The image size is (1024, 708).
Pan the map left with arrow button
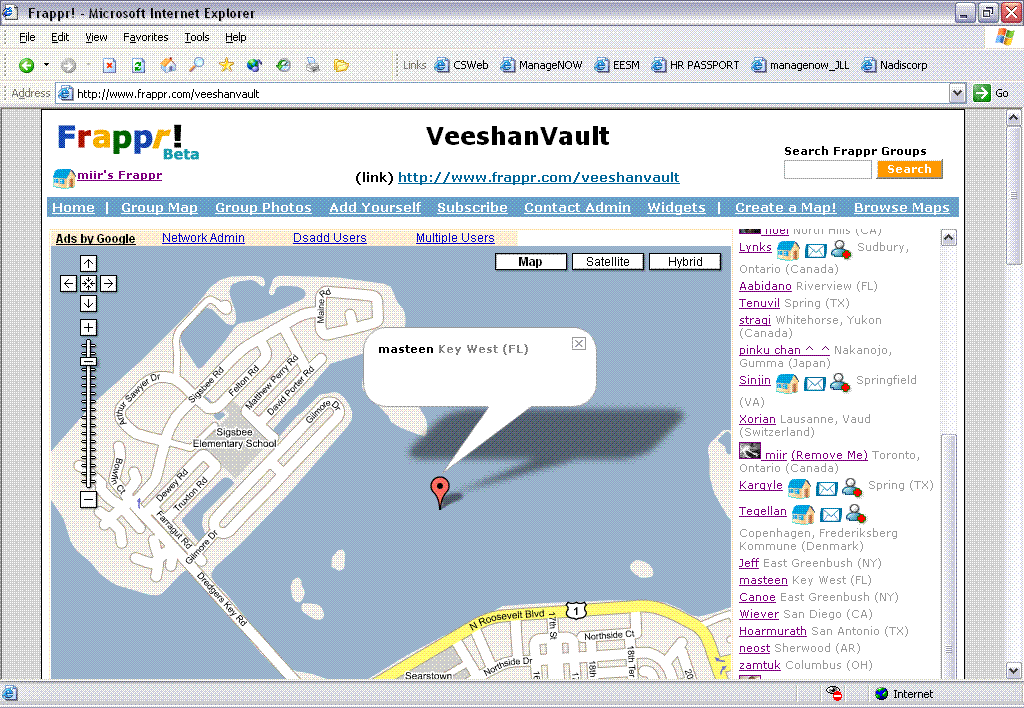click(68, 283)
